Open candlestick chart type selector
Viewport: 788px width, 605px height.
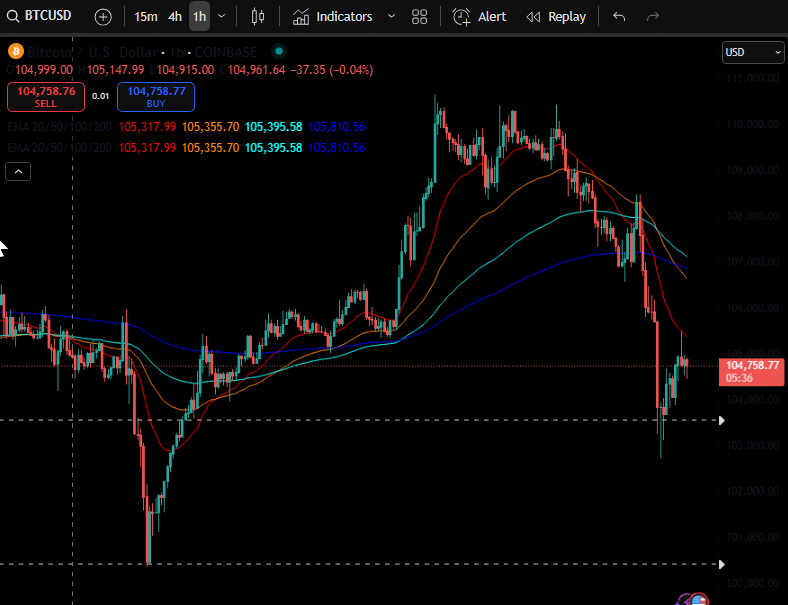click(x=258, y=17)
